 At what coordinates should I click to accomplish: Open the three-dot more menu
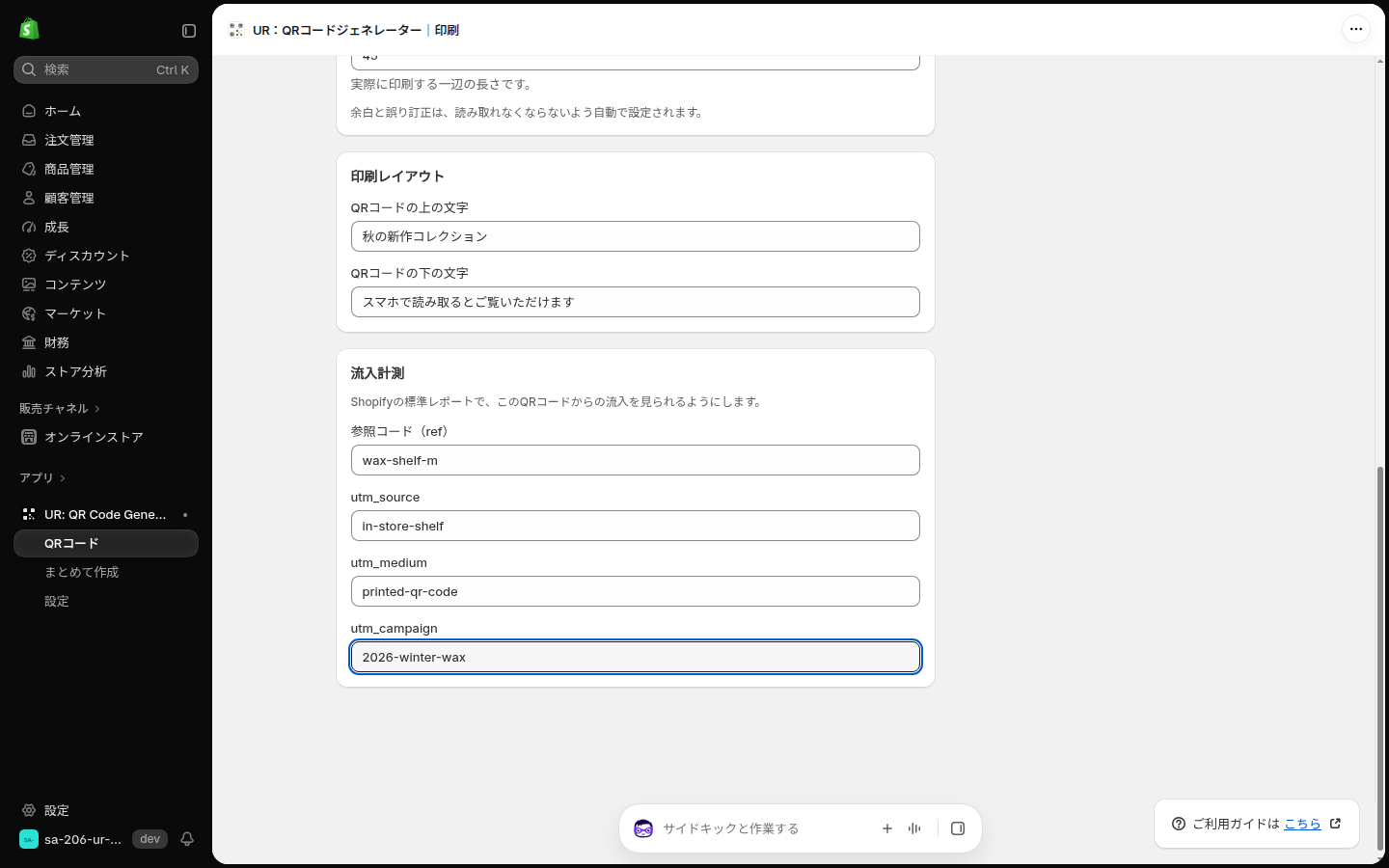click(x=1356, y=29)
